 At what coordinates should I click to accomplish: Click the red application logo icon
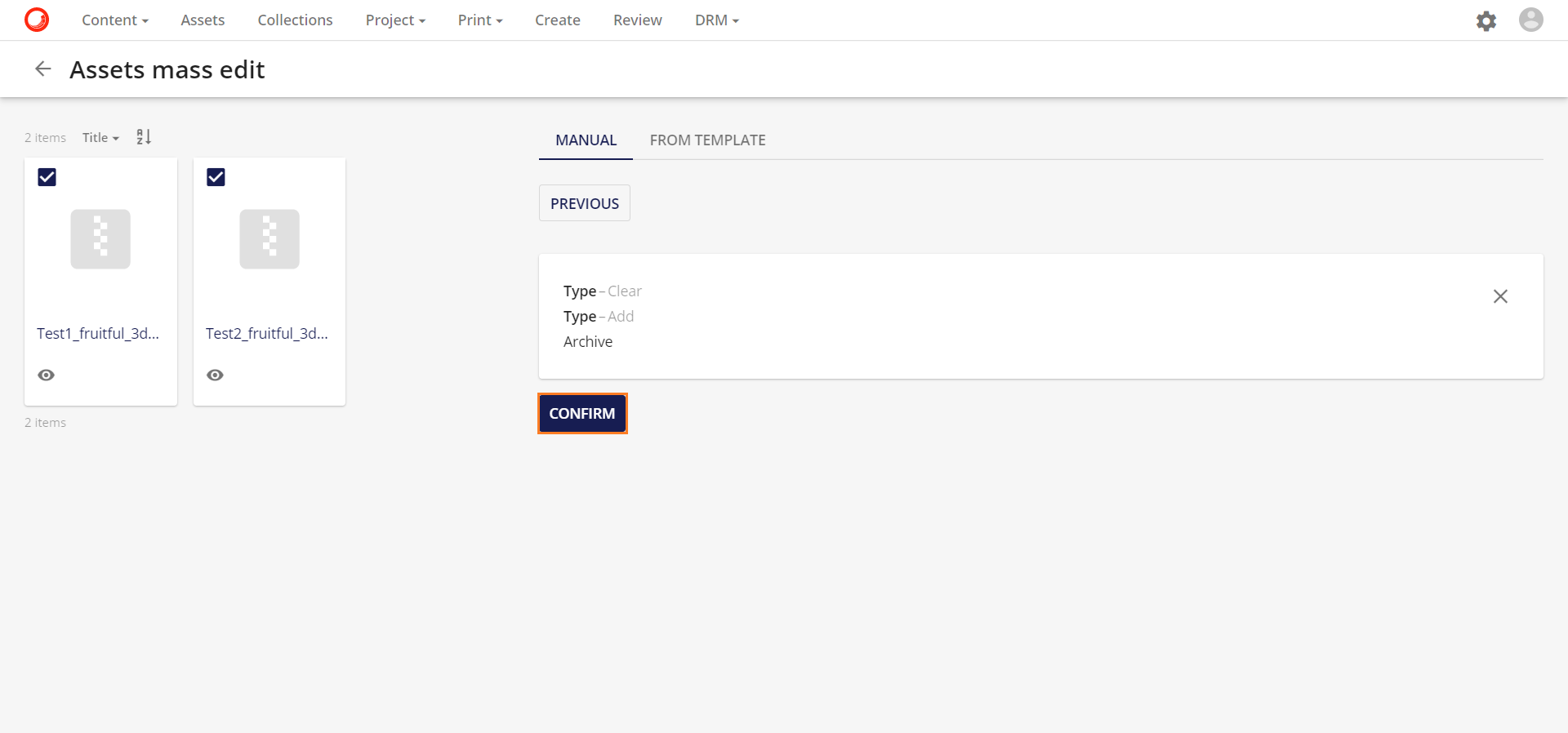pos(37,20)
